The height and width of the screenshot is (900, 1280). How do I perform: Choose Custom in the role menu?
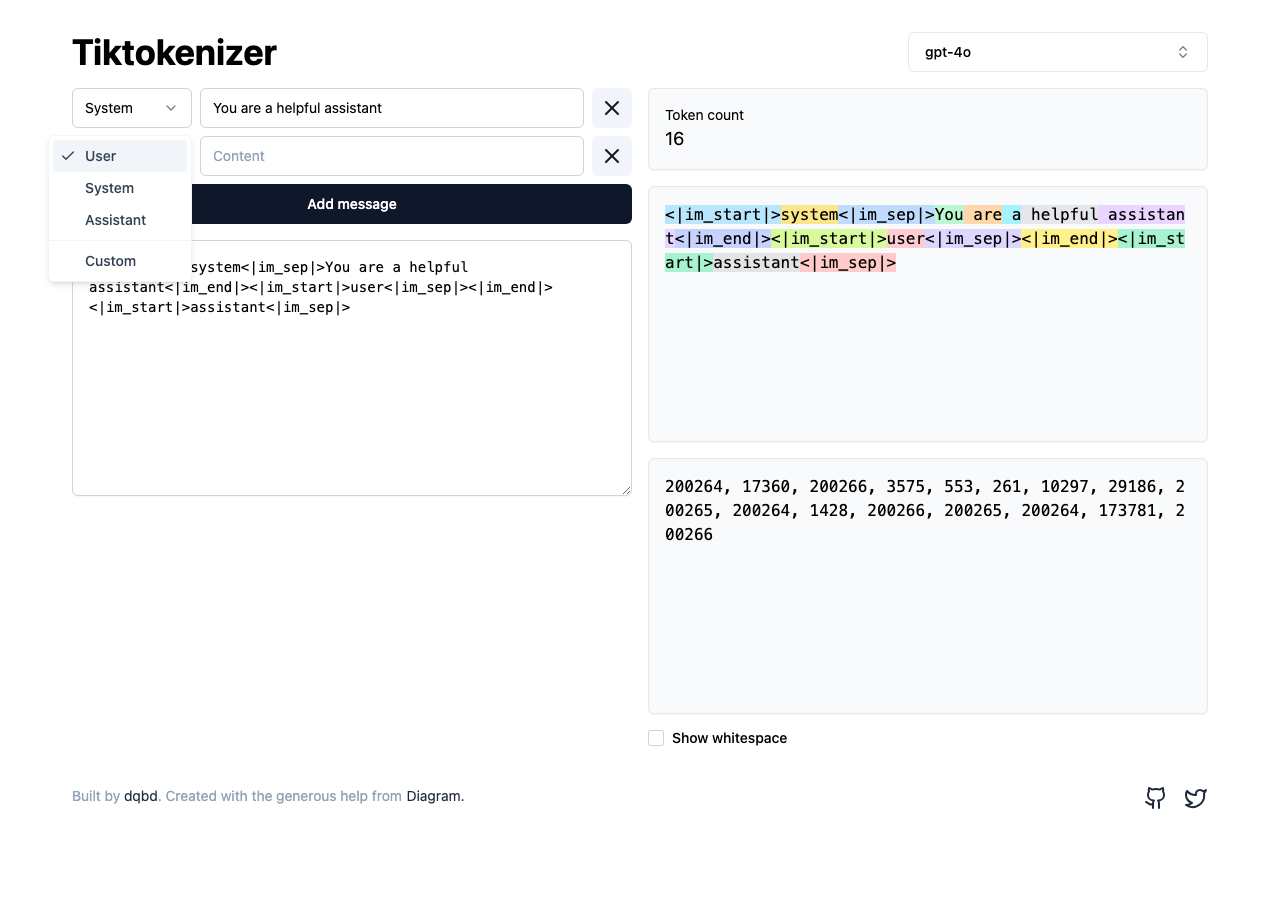[120, 261]
